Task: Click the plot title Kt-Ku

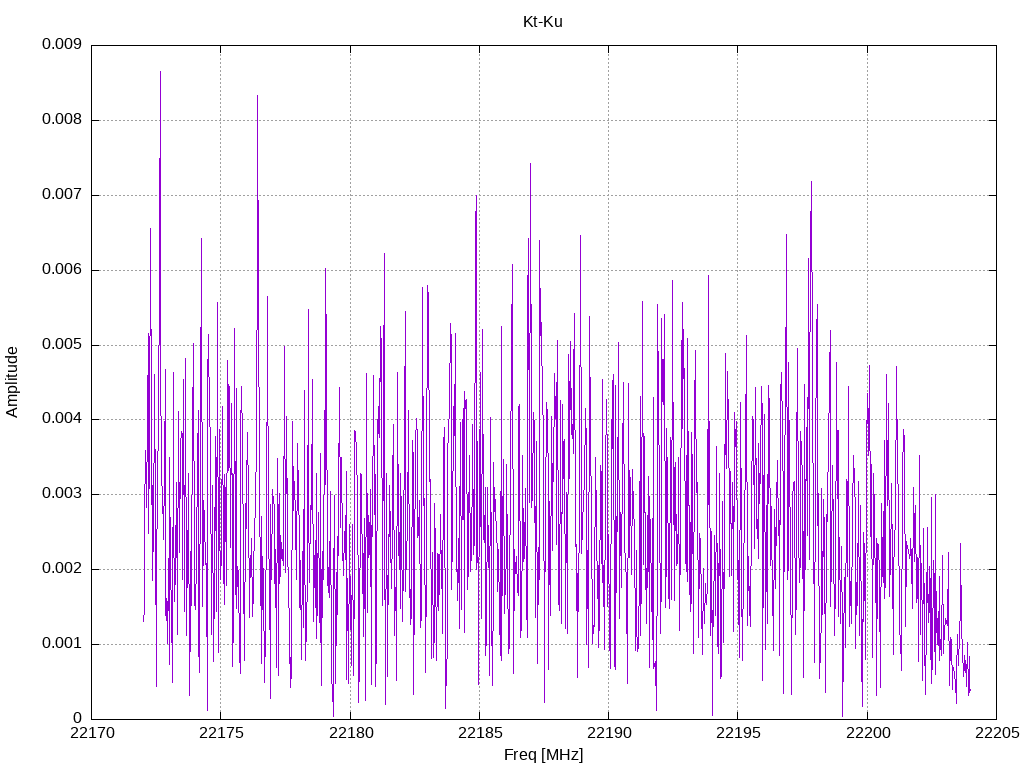Action: (543, 22)
